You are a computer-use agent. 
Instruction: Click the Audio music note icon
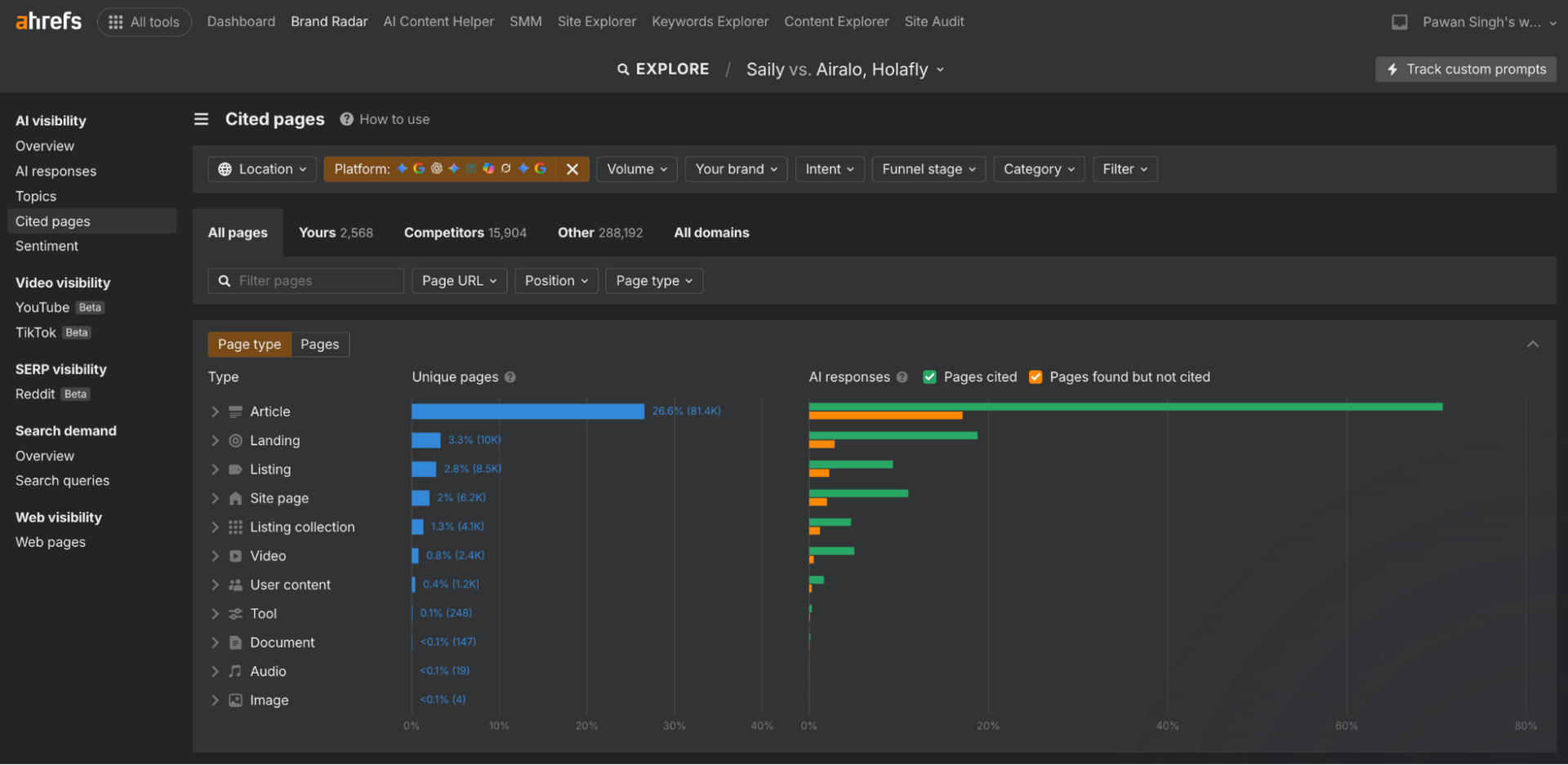coord(235,671)
